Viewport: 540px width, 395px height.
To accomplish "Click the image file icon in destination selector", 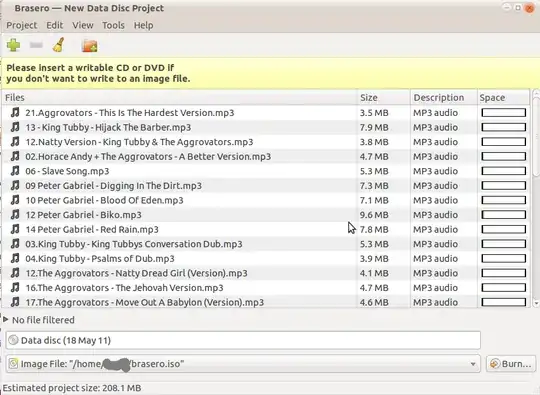I will pyautogui.click(x=13, y=364).
